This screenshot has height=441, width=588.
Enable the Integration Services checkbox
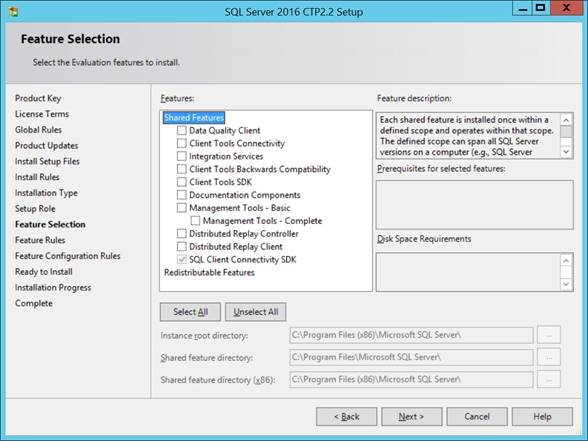[x=182, y=156]
